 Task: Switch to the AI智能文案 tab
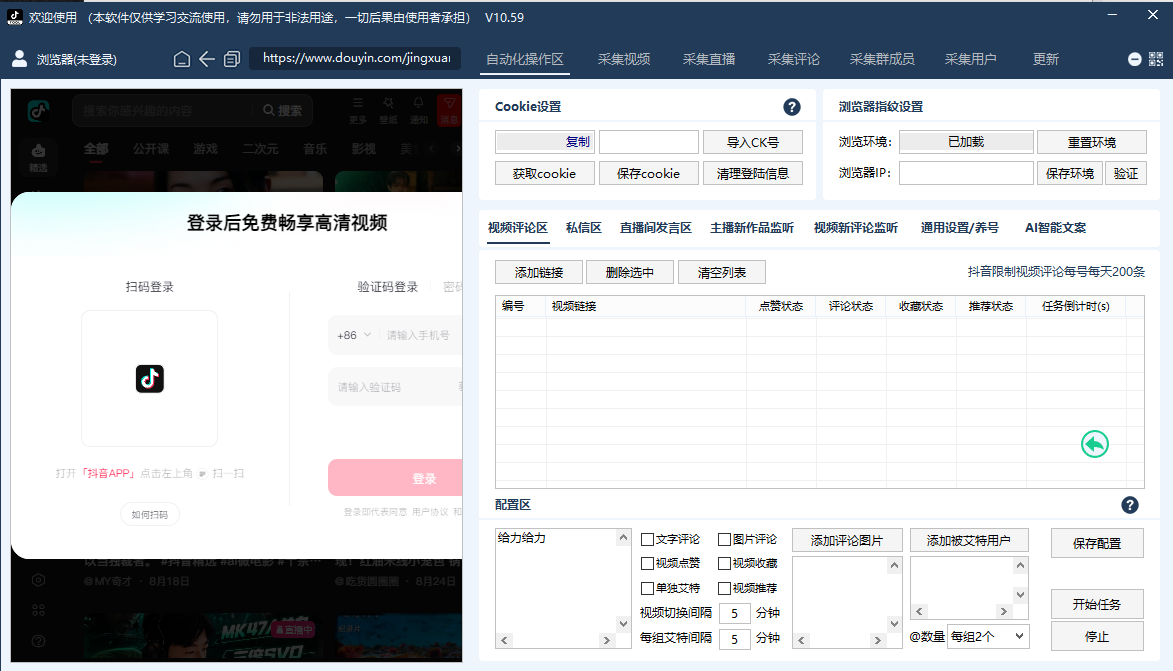(x=1056, y=227)
